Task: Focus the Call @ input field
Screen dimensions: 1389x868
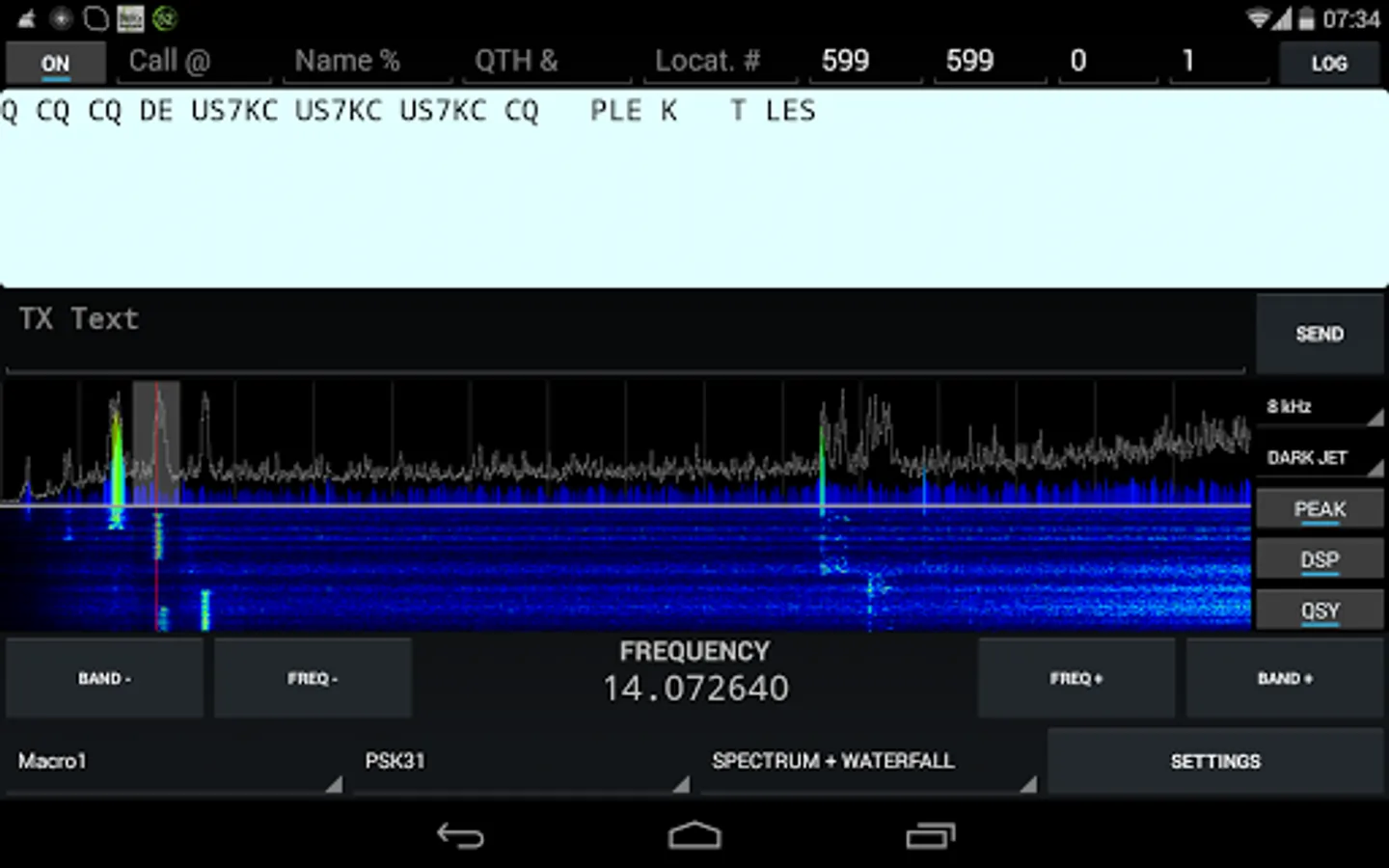Action: pos(195,62)
